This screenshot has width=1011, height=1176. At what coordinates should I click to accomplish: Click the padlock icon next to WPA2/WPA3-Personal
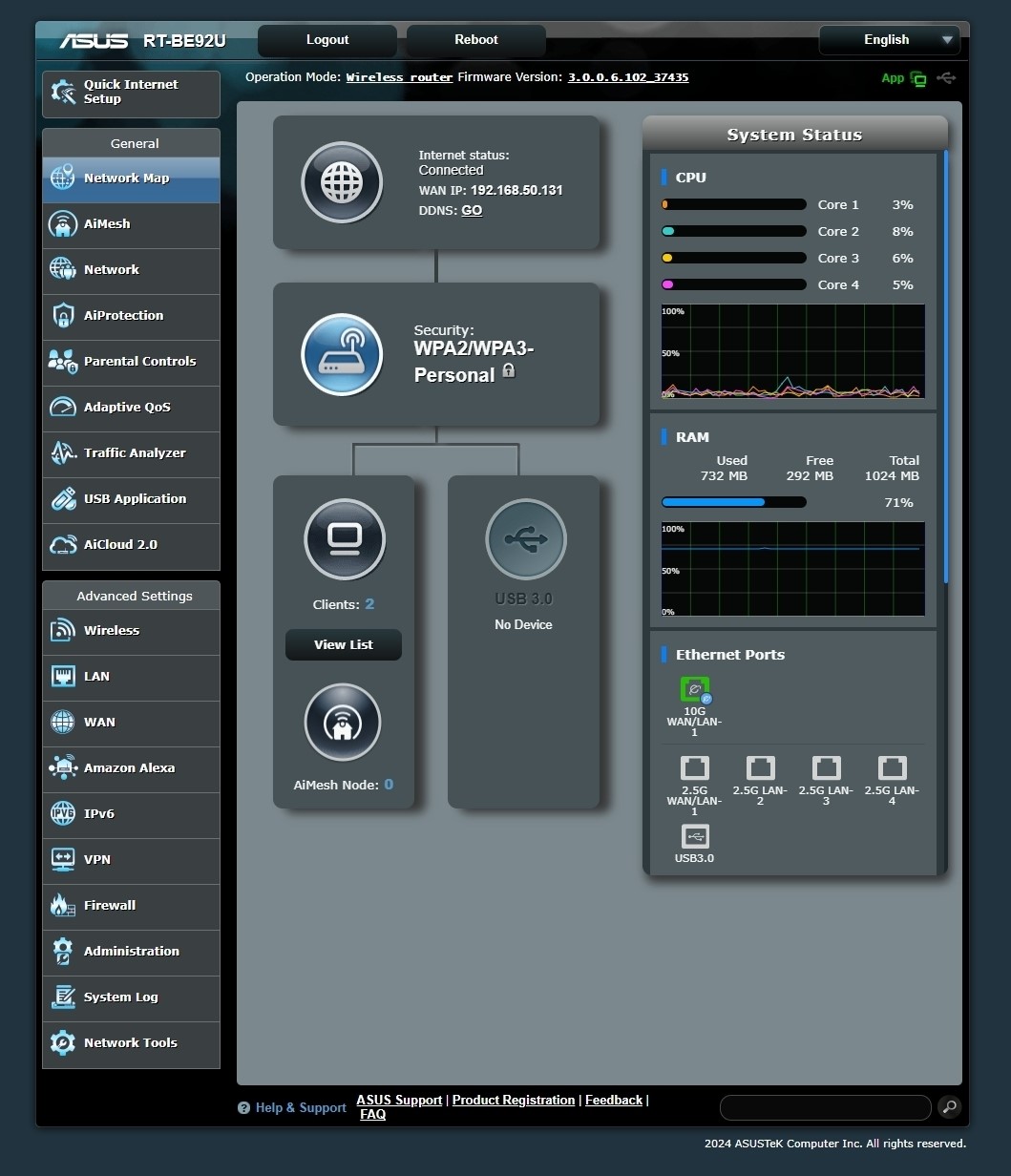(509, 370)
